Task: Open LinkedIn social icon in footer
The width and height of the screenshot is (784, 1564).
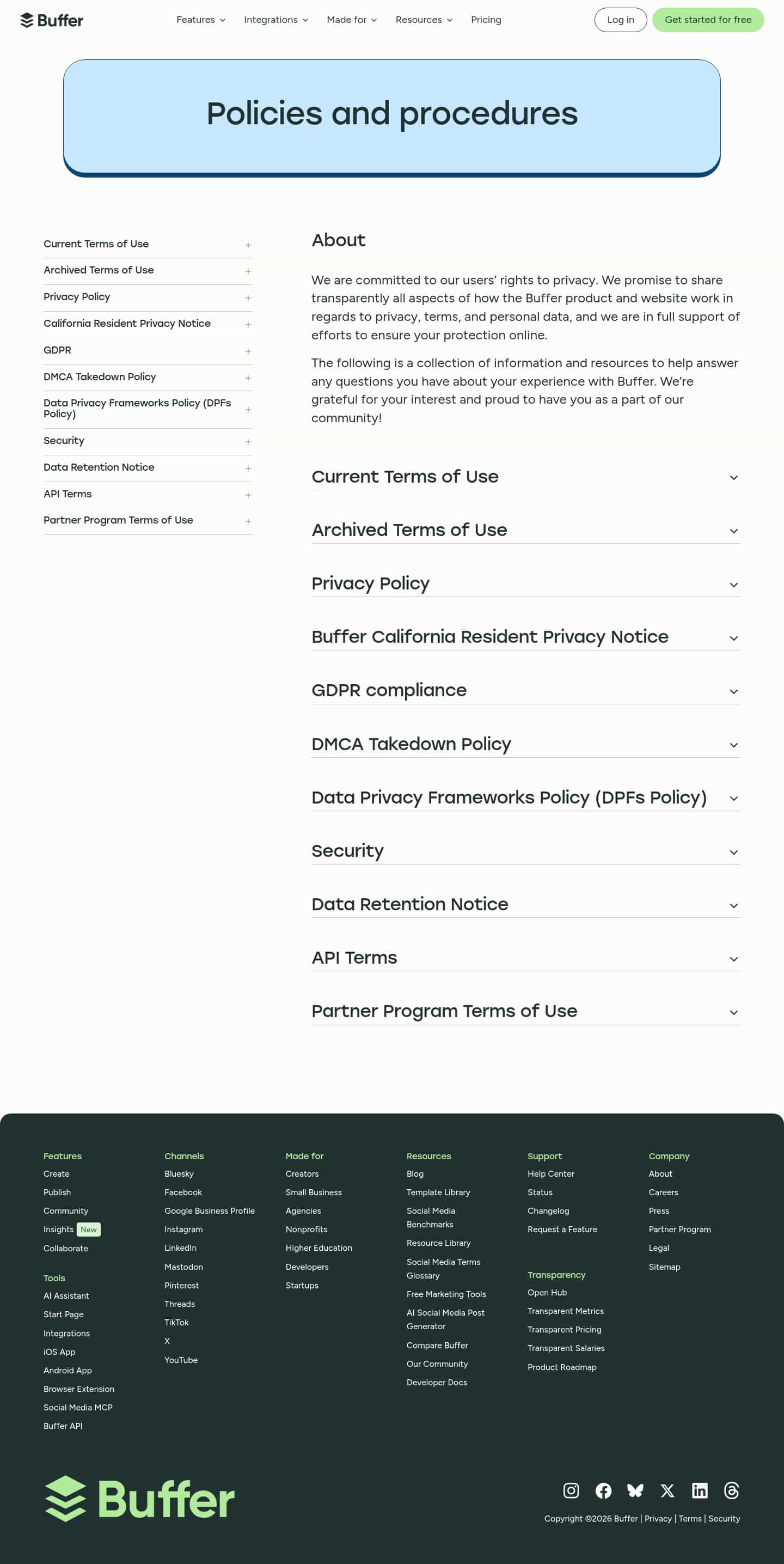Action: [700, 1490]
